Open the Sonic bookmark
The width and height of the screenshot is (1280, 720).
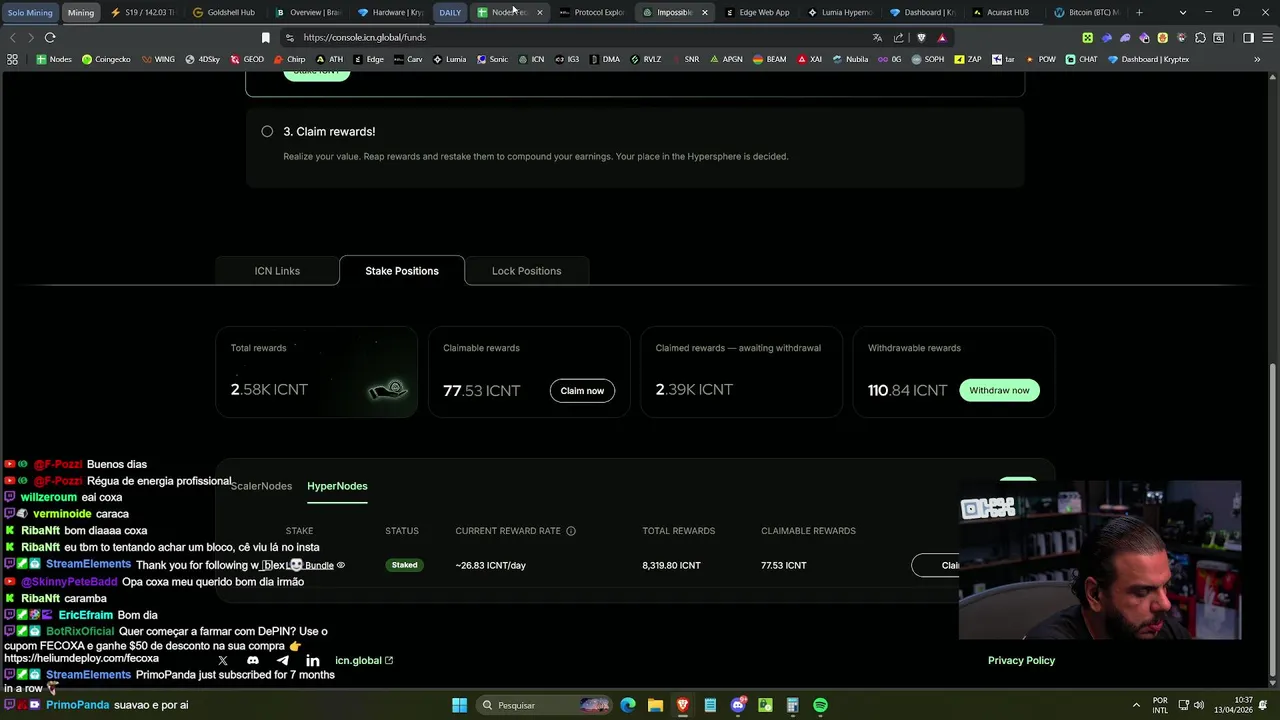[x=492, y=59]
